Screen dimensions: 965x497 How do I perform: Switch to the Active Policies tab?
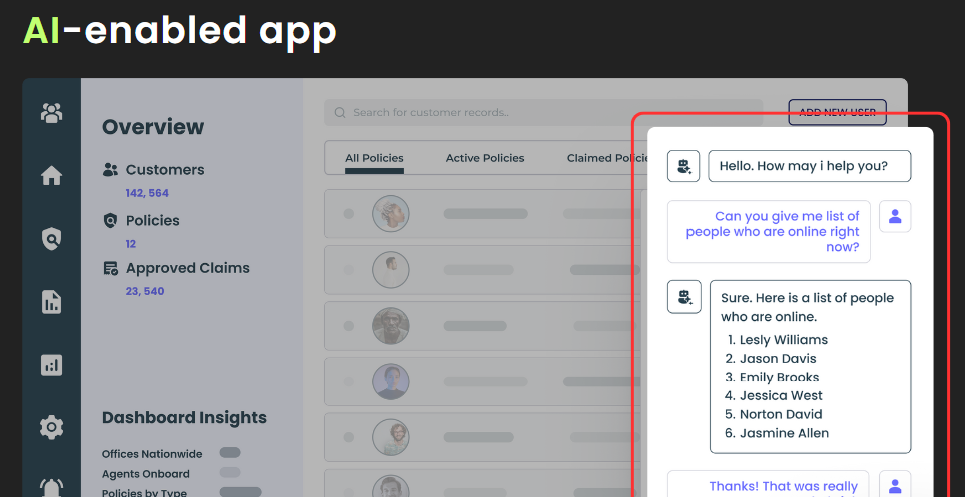pos(485,158)
